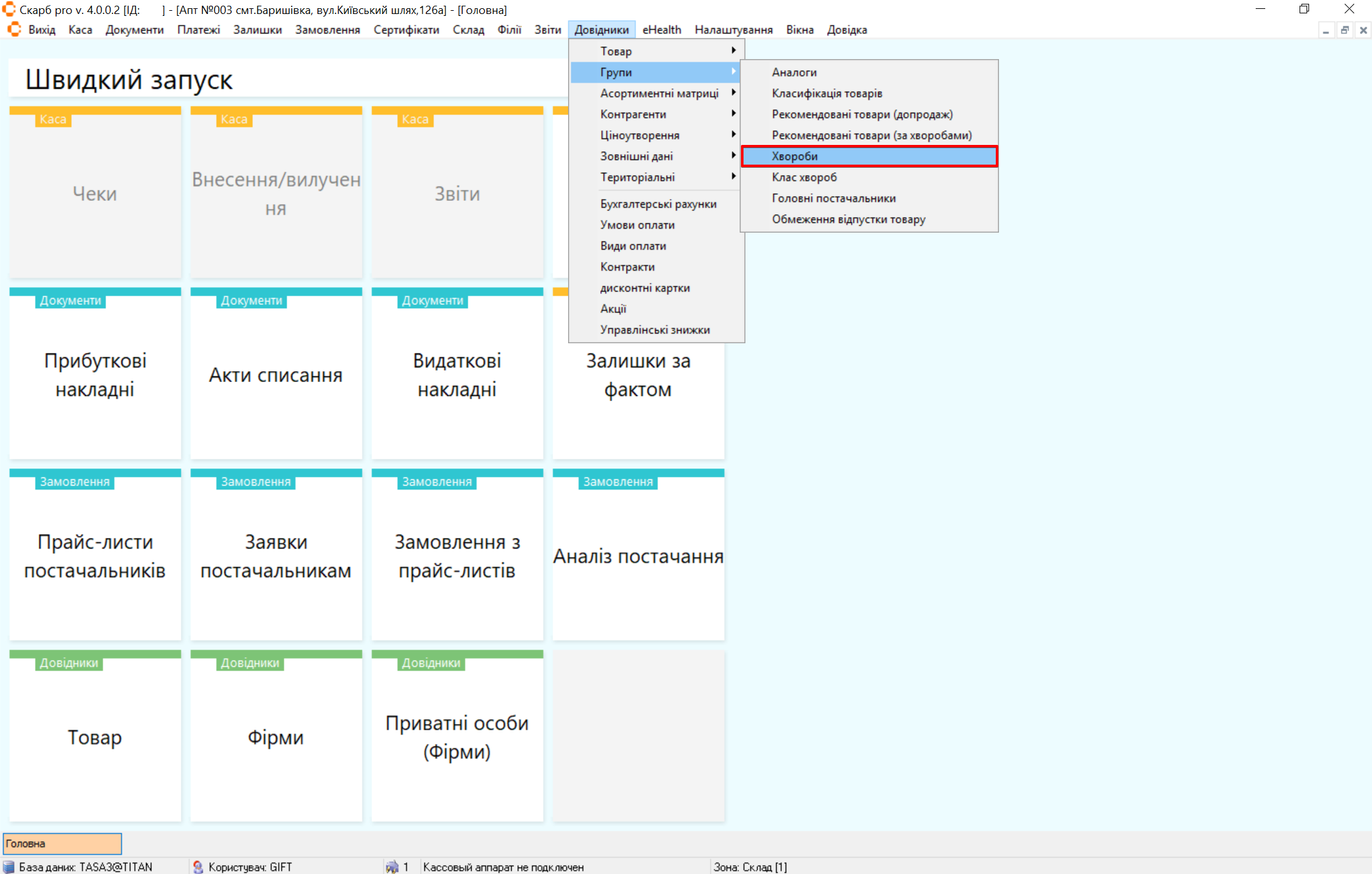Expand Асортиментні матриці submenu
Viewport: 1372px width, 874px height.
[x=660, y=93]
